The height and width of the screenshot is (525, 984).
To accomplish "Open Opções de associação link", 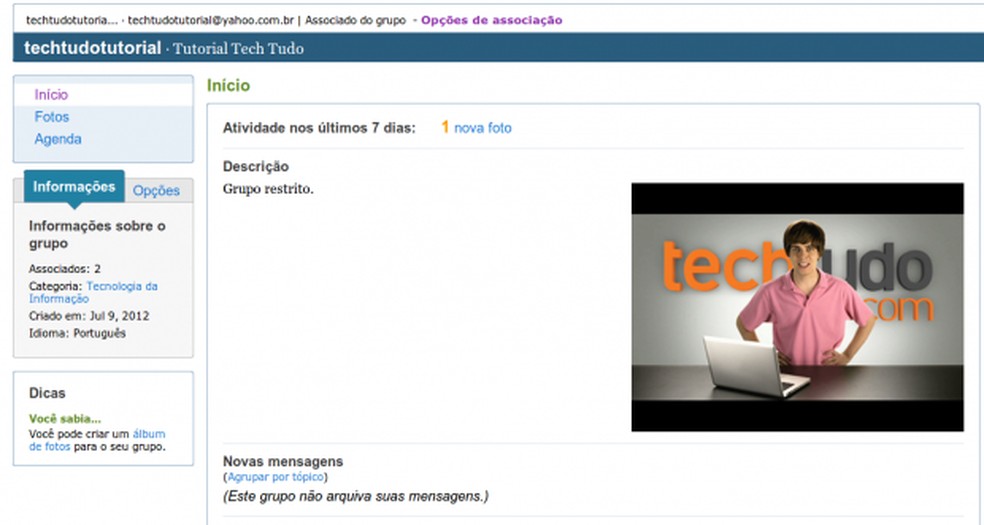I will [491, 20].
